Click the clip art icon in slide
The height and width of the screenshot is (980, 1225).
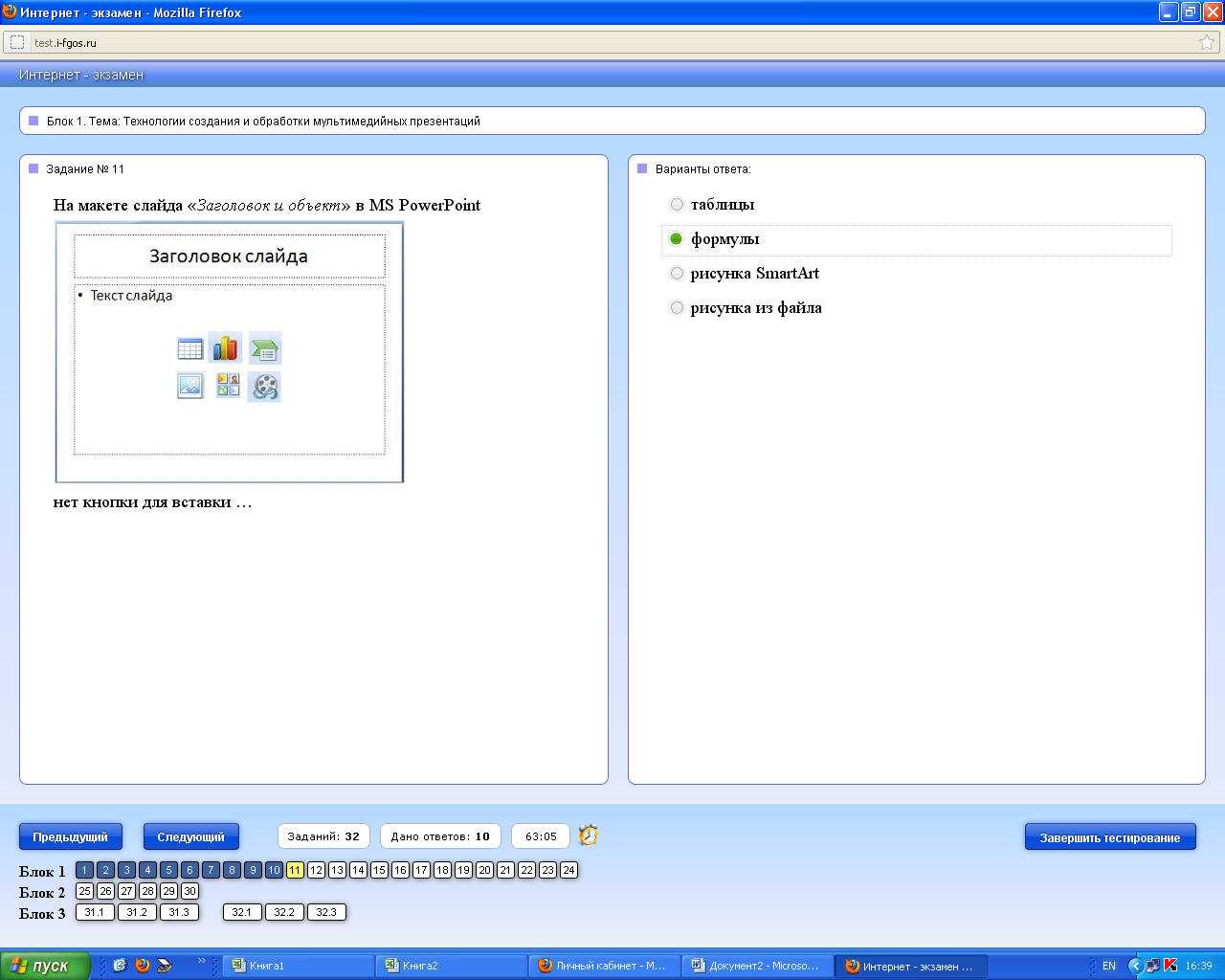click(x=228, y=385)
